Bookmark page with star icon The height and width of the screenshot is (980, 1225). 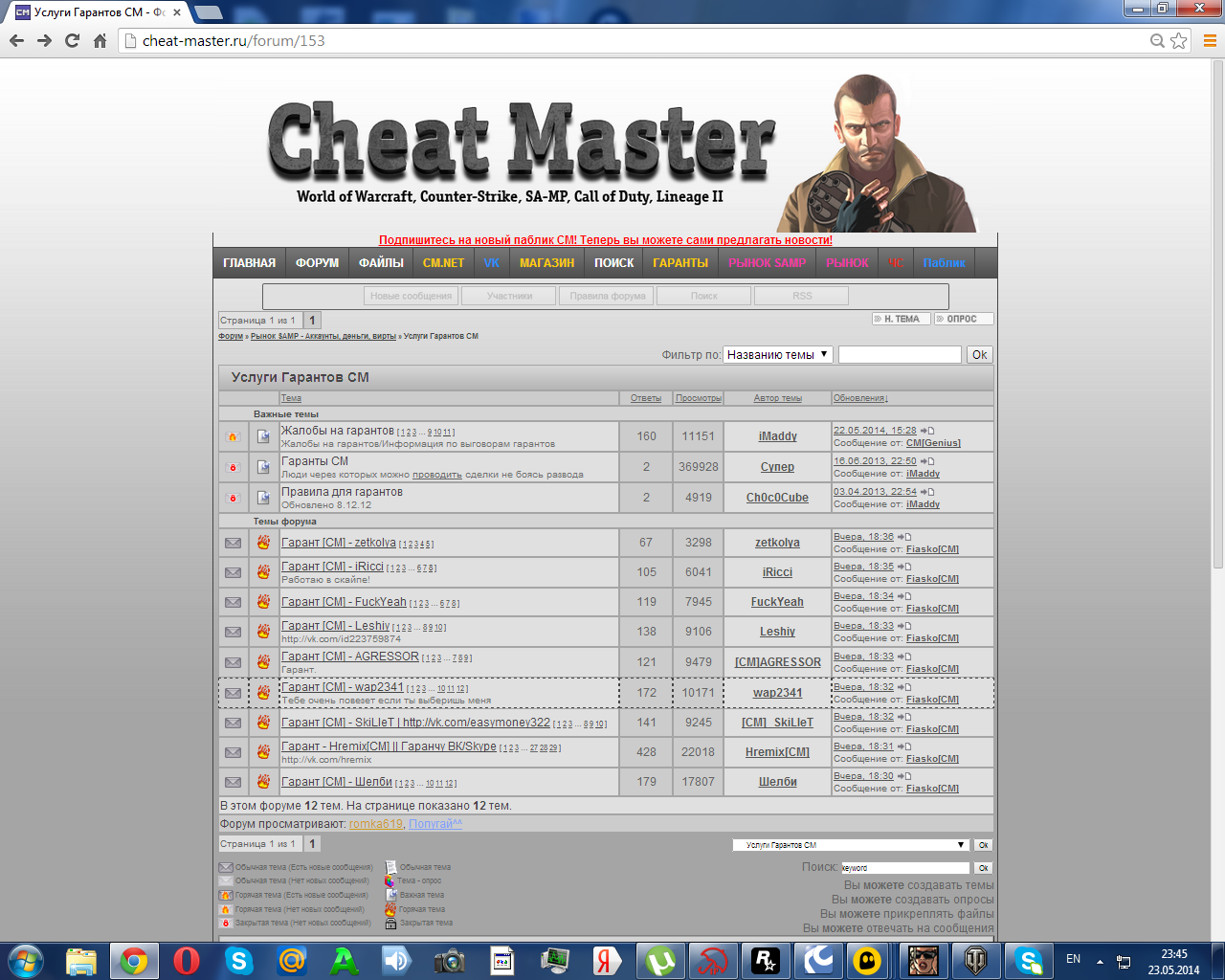pyautogui.click(x=1179, y=40)
